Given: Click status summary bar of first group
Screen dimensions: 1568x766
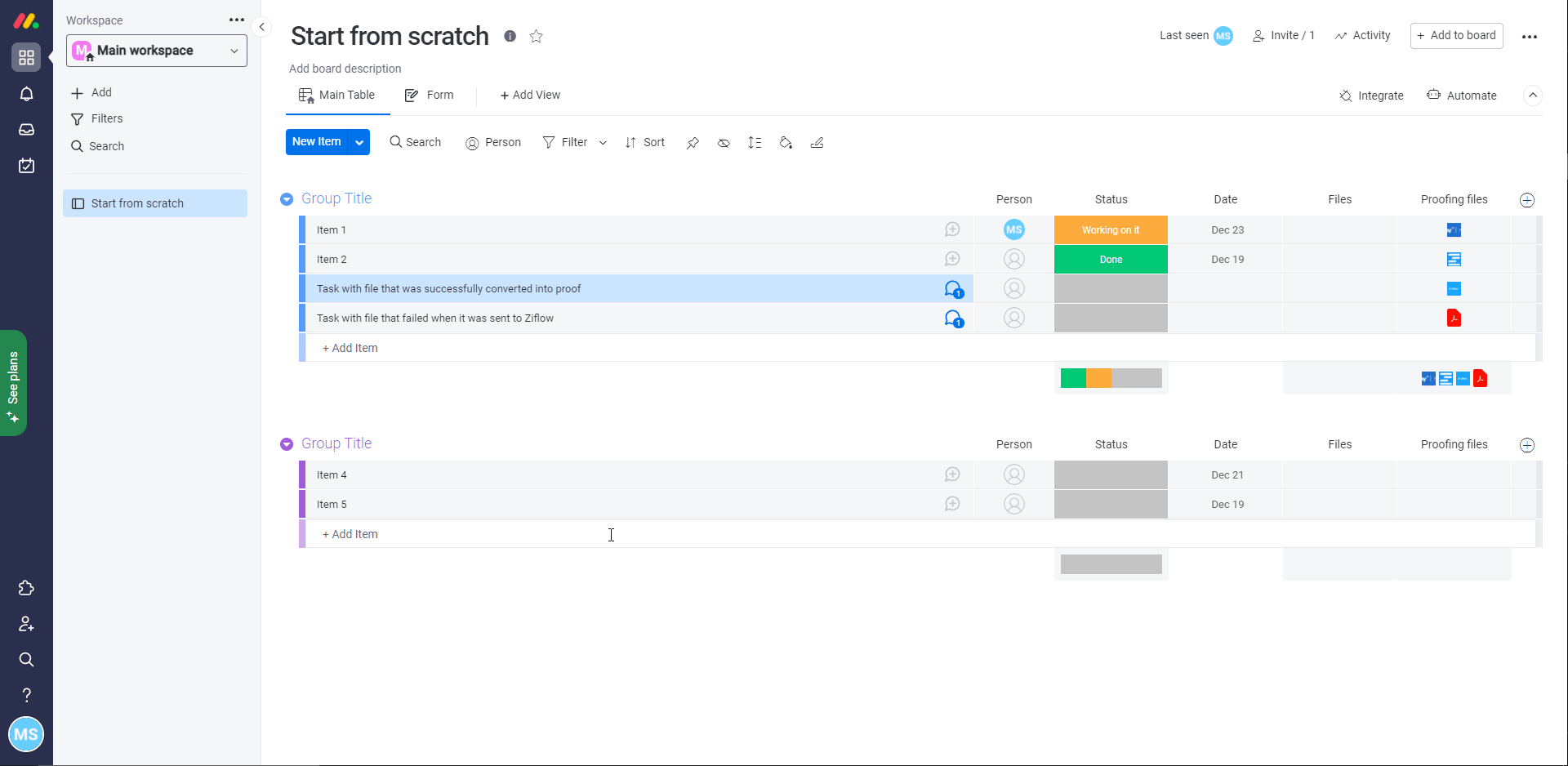Looking at the screenshot, I should point(1111,378).
